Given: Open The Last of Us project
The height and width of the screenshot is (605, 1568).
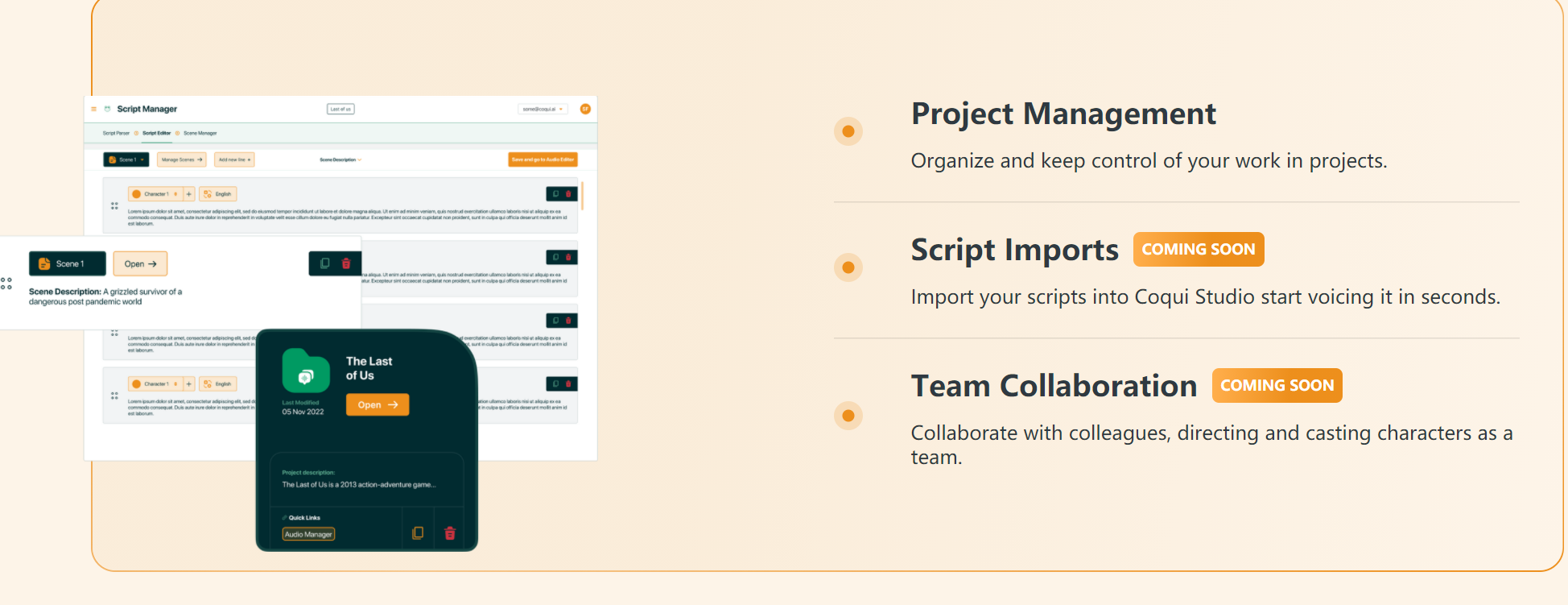Looking at the screenshot, I should 378,404.
